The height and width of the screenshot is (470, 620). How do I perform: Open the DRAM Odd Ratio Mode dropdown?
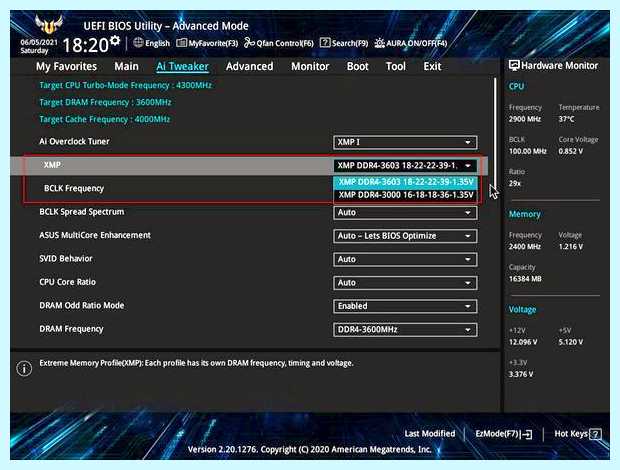(405, 306)
